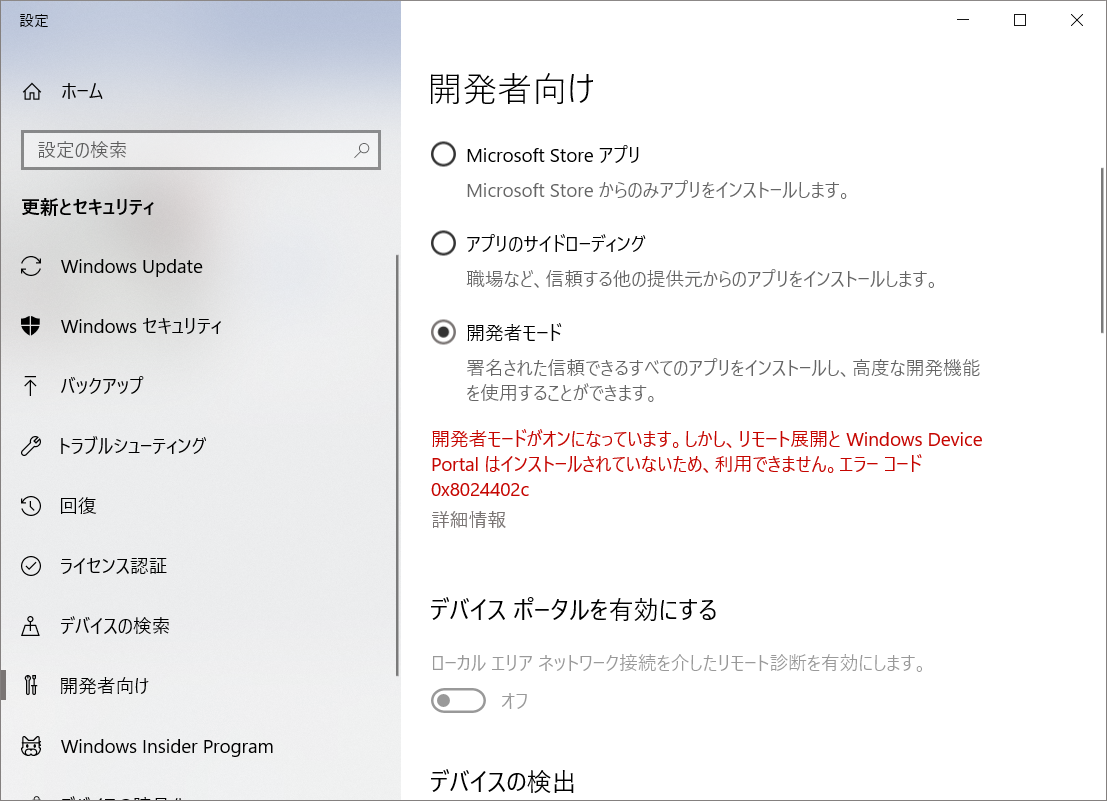Click the デバイス ポータルを有効にする heading
Viewport: 1107px width, 801px height.
point(573,610)
